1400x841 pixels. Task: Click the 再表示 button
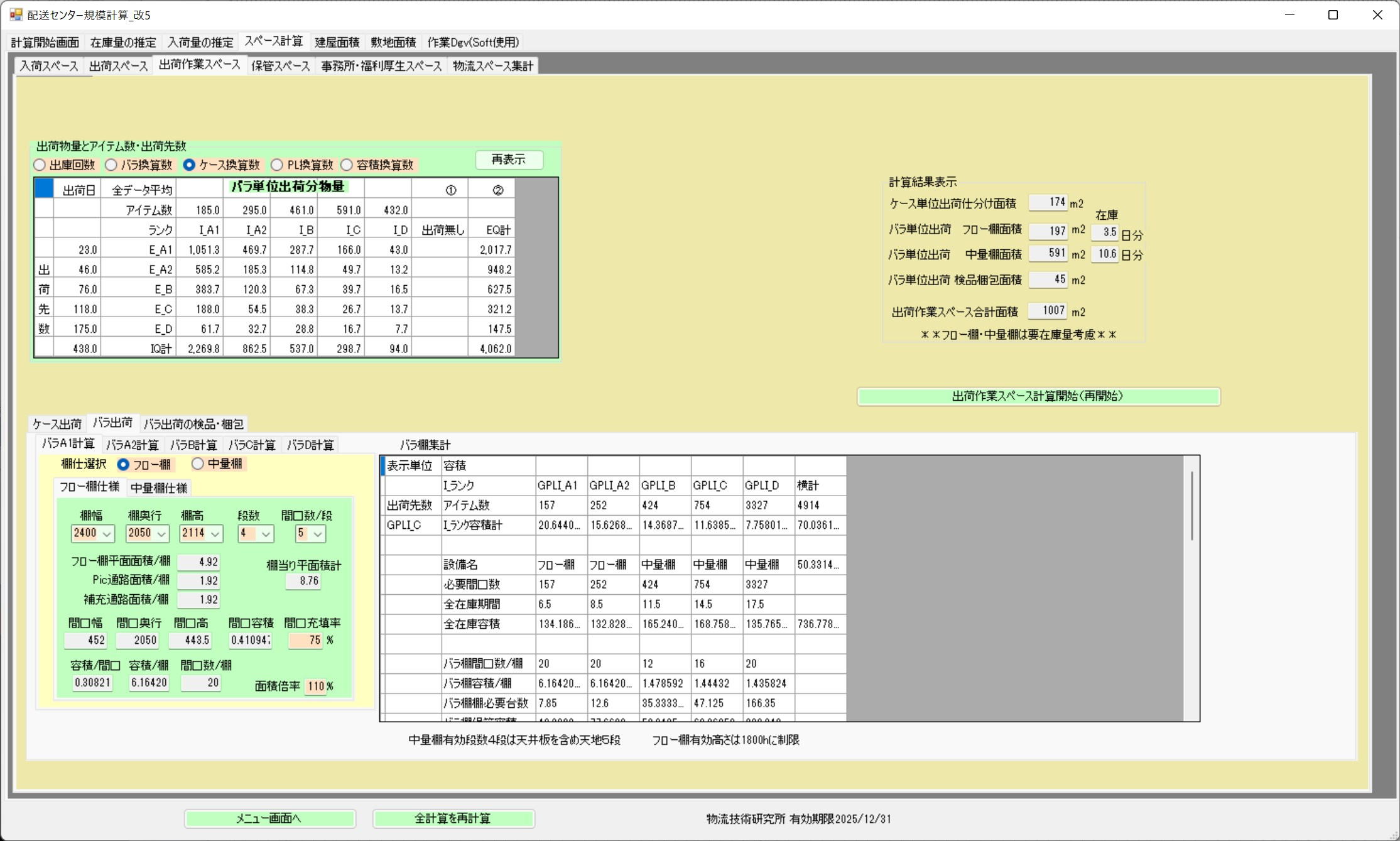pyautogui.click(x=509, y=160)
